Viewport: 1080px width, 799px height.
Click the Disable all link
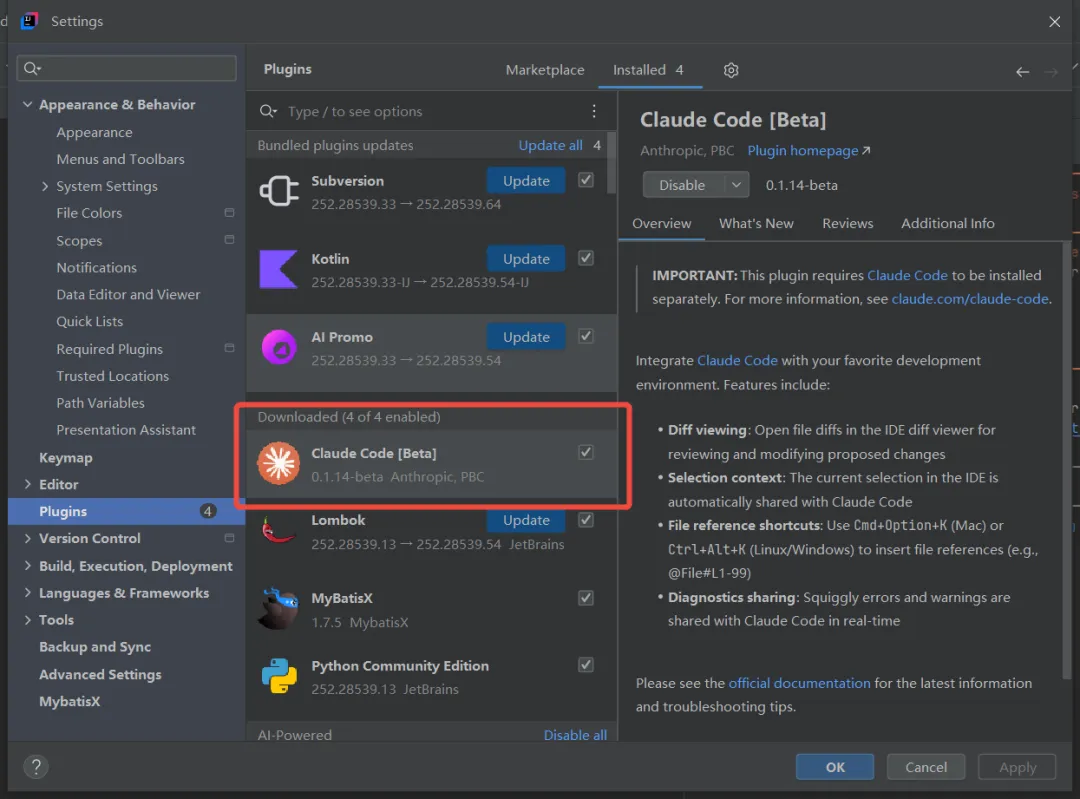click(575, 735)
